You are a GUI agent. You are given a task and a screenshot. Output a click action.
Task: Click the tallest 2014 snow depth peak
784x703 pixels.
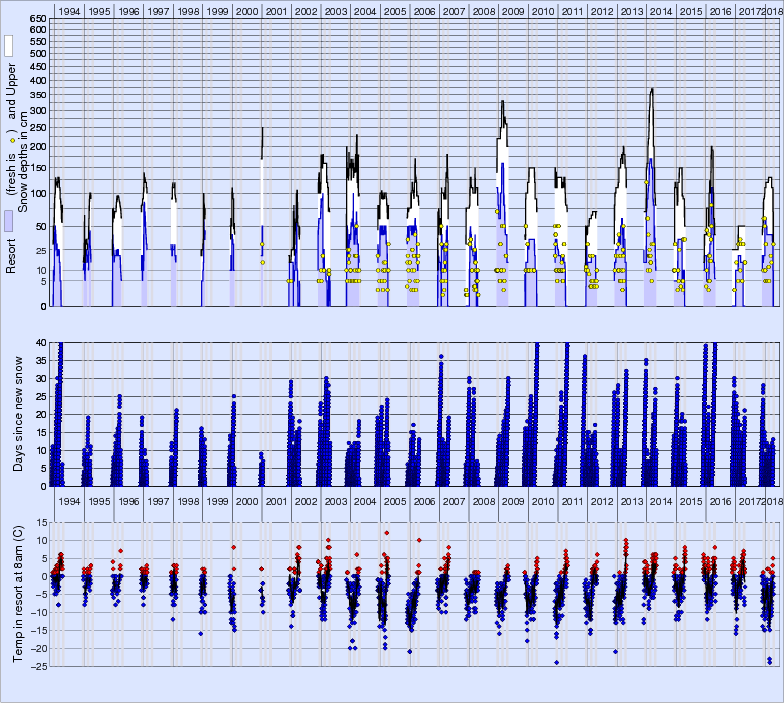tap(652, 89)
